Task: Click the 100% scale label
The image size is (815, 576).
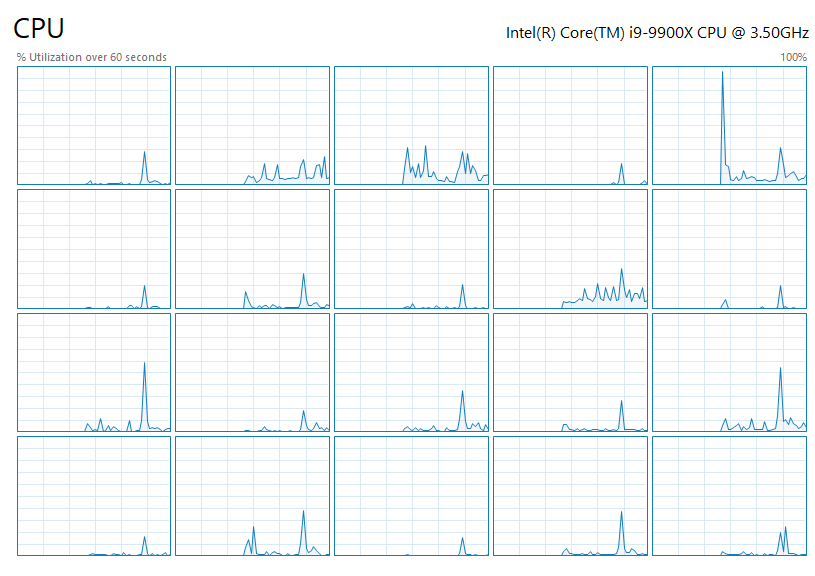Action: [x=793, y=57]
